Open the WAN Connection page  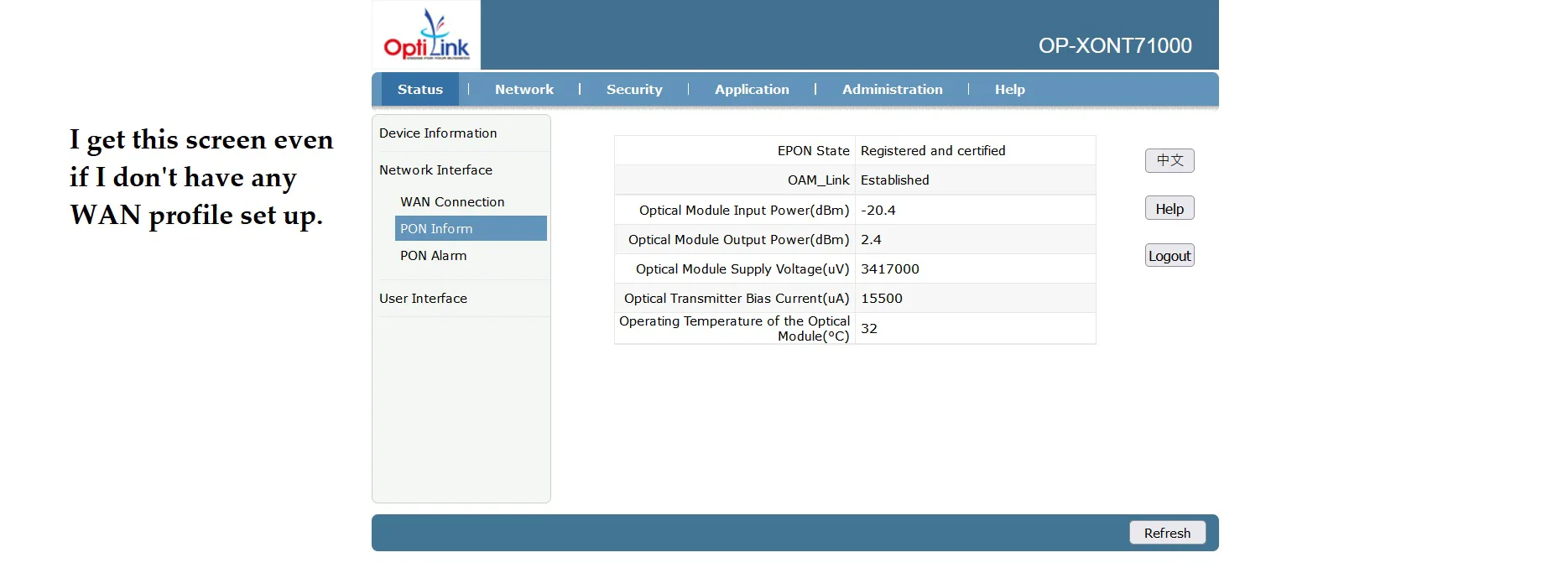[x=452, y=202]
